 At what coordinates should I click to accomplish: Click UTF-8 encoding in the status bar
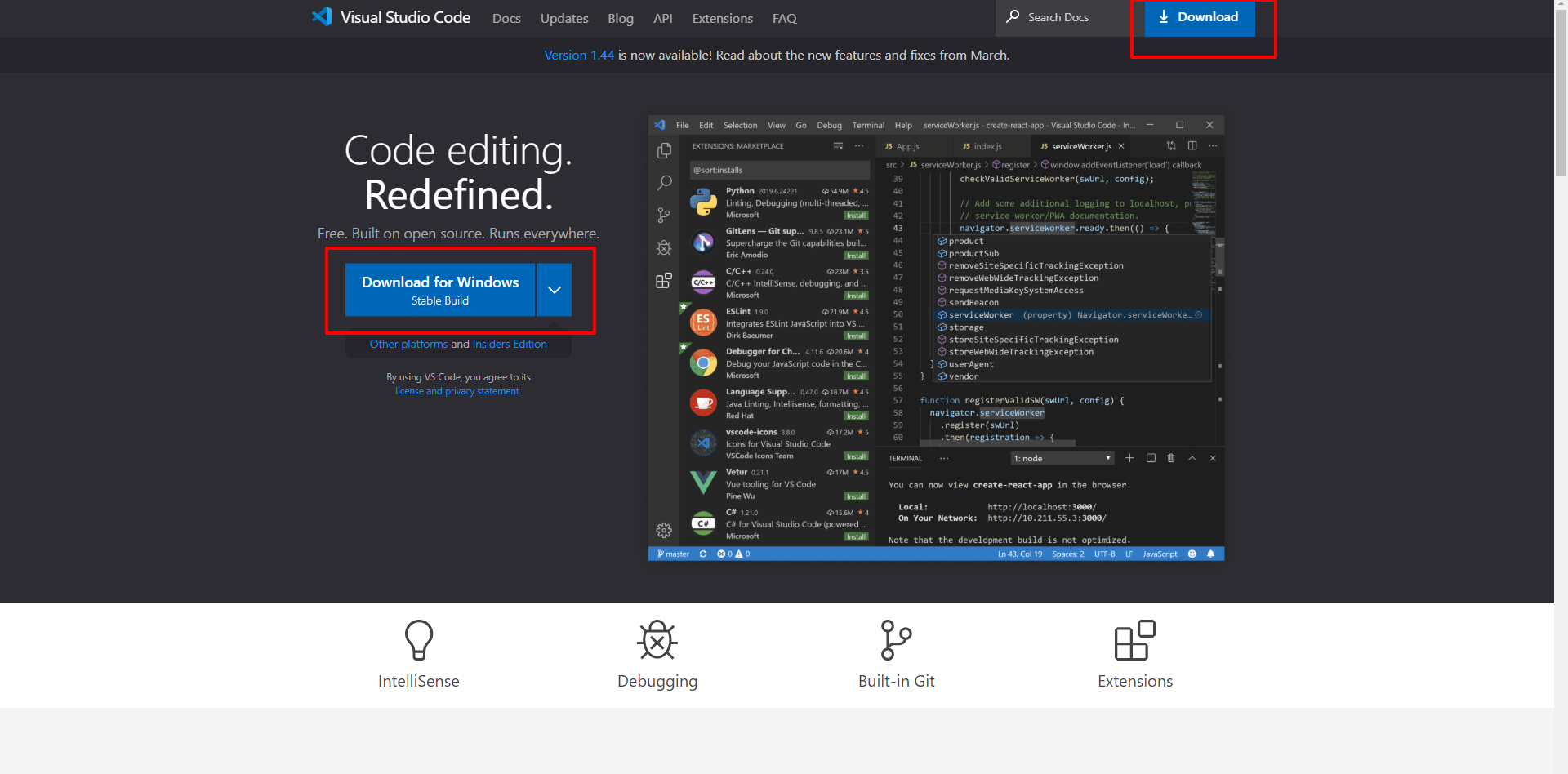click(x=1105, y=554)
